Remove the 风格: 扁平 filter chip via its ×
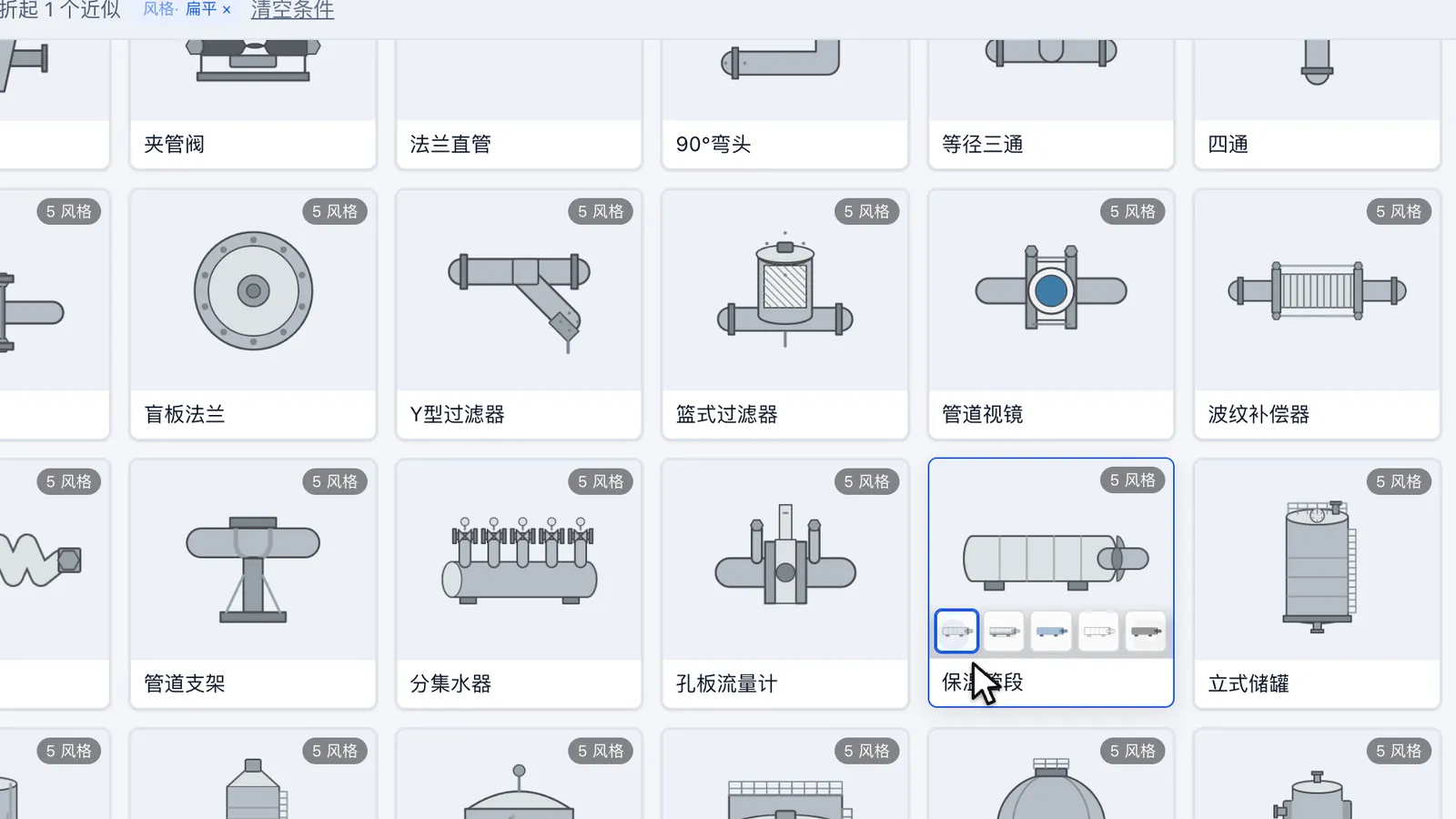 [x=227, y=10]
